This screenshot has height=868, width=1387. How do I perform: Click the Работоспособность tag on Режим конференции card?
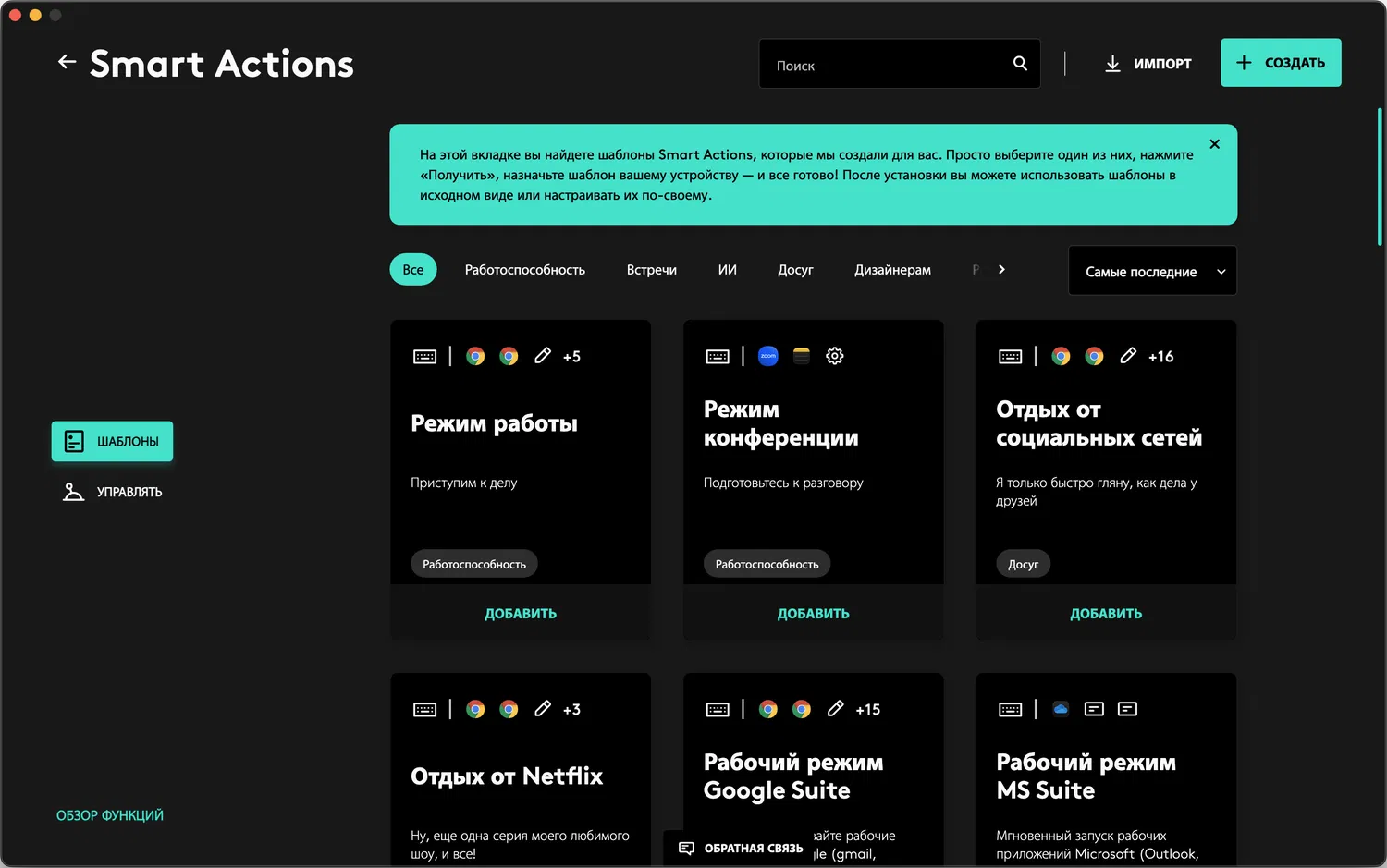pyautogui.click(x=767, y=564)
